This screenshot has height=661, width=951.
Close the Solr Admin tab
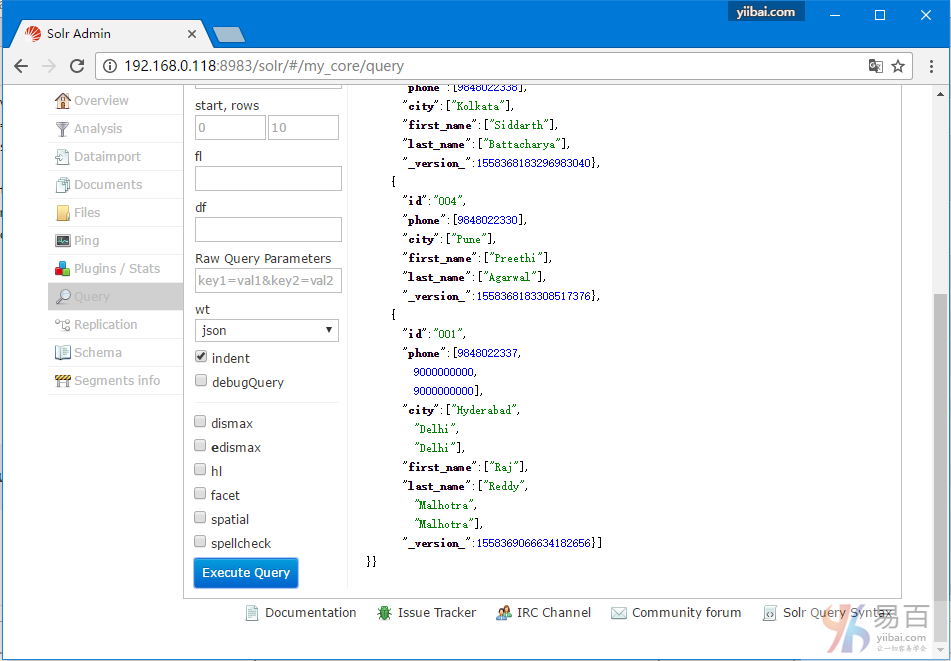click(x=192, y=34)
